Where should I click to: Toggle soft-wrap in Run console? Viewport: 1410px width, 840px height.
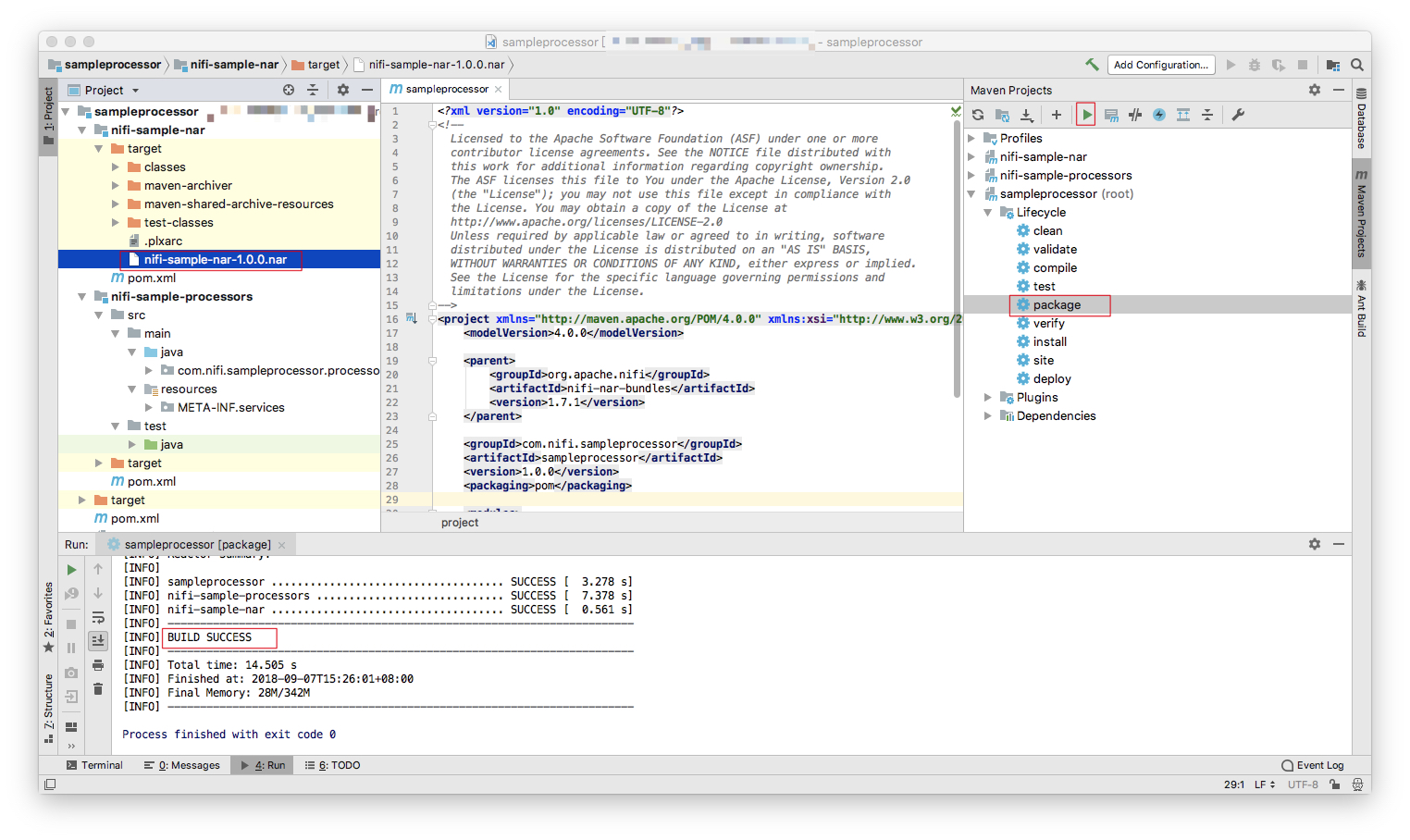coord(98,617)
